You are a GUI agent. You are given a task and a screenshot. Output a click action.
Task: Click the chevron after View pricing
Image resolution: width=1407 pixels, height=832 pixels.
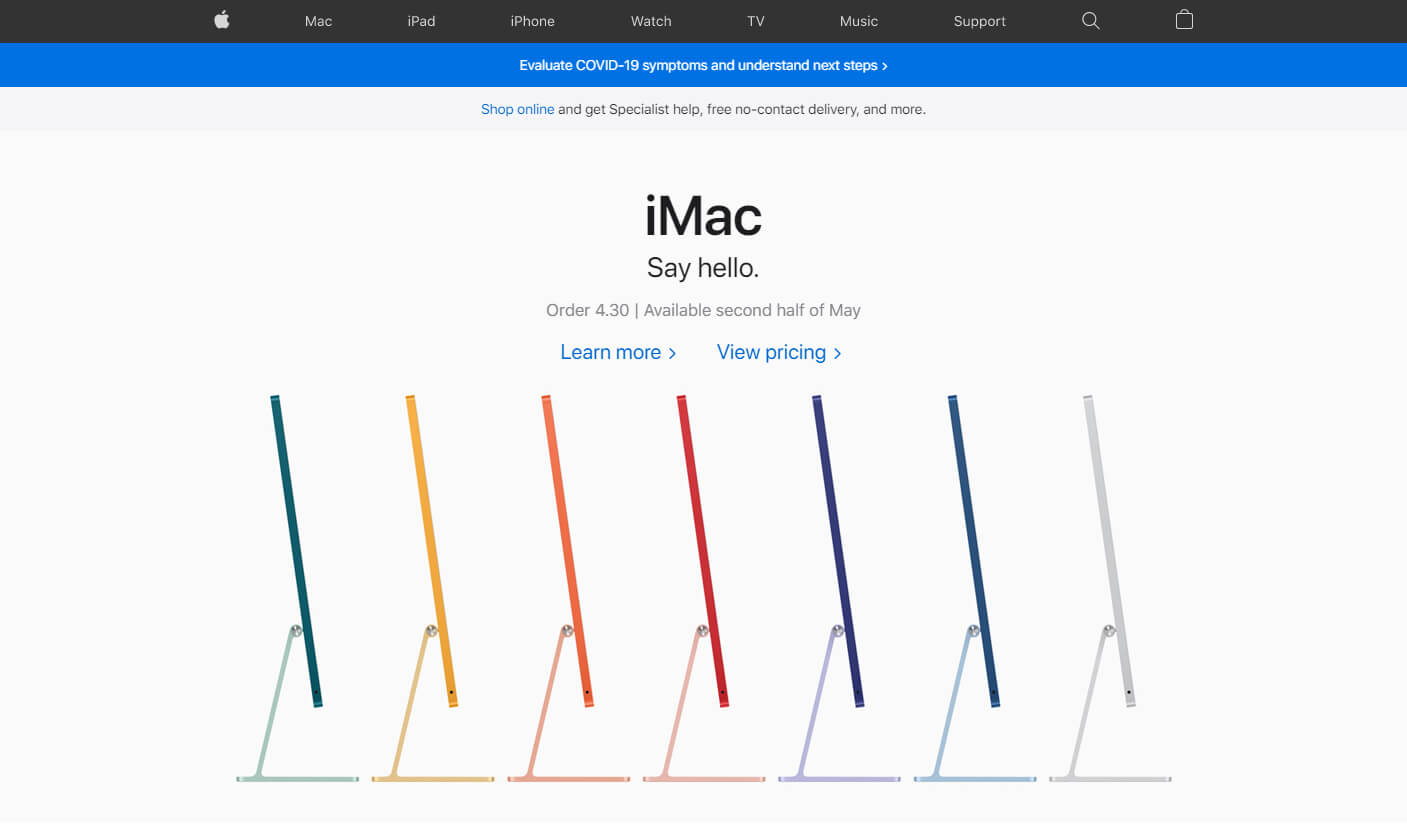[838, 352]
